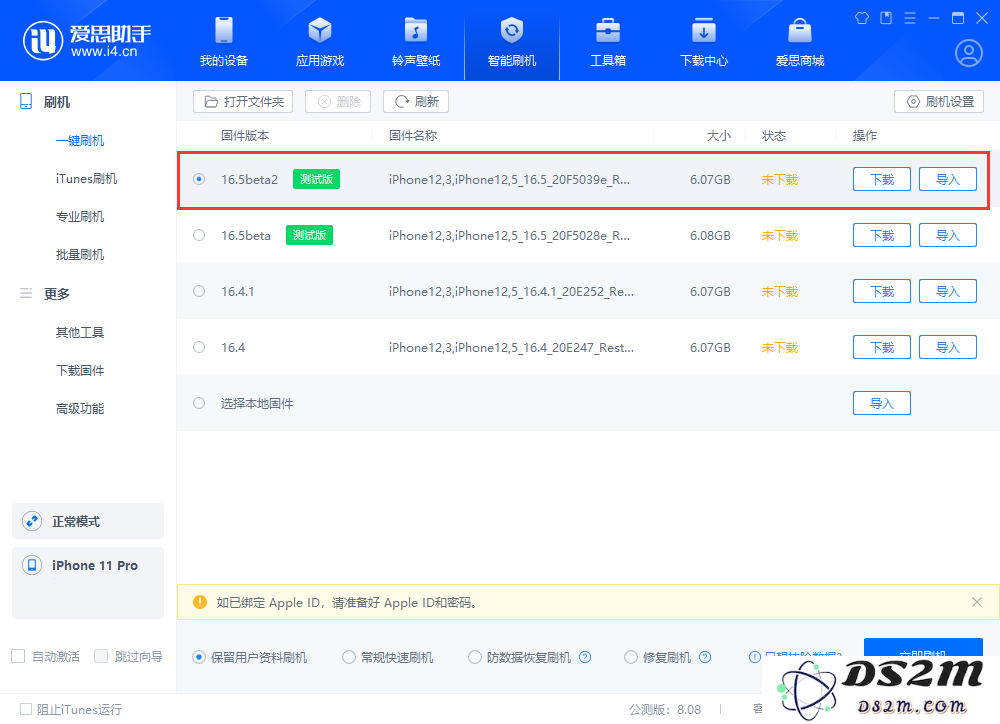Open the 专业刷机 sidebar item
This screenshot has width=1000, height=724.
coord(80,216)
